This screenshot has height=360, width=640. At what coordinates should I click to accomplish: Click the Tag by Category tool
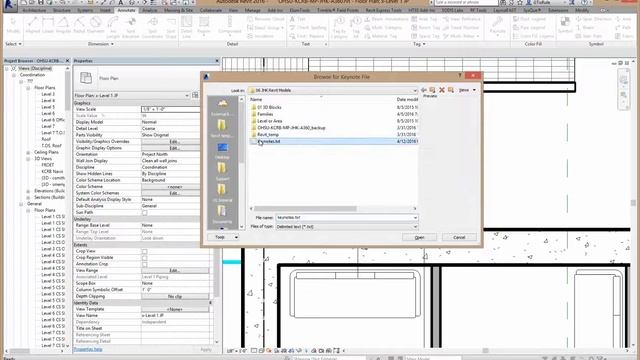pos(339,27)
